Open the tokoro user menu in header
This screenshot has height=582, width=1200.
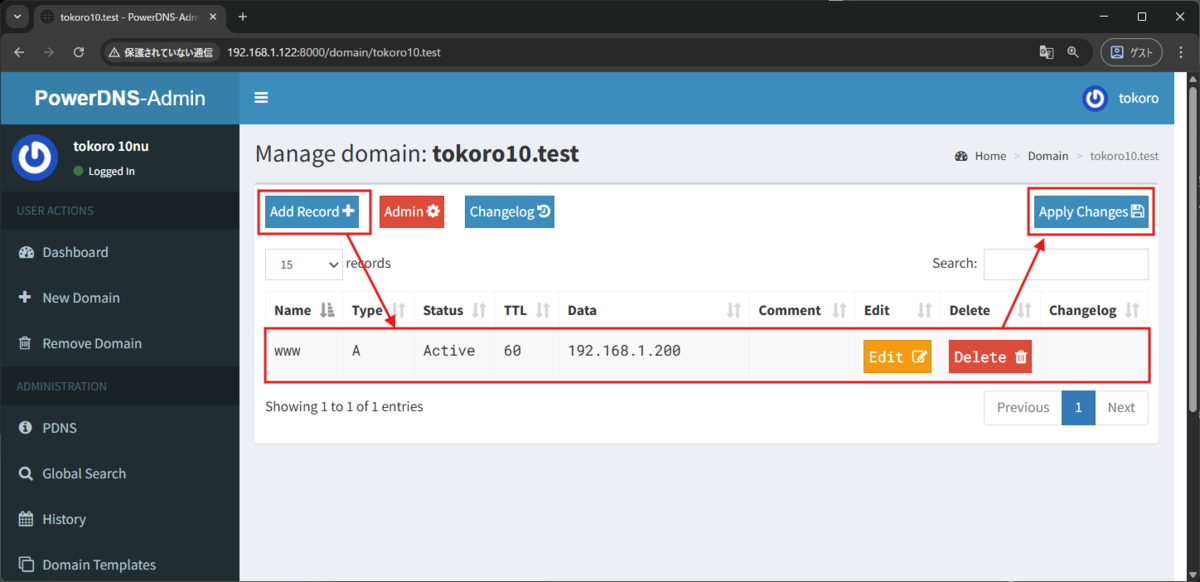coord(1120,98)
